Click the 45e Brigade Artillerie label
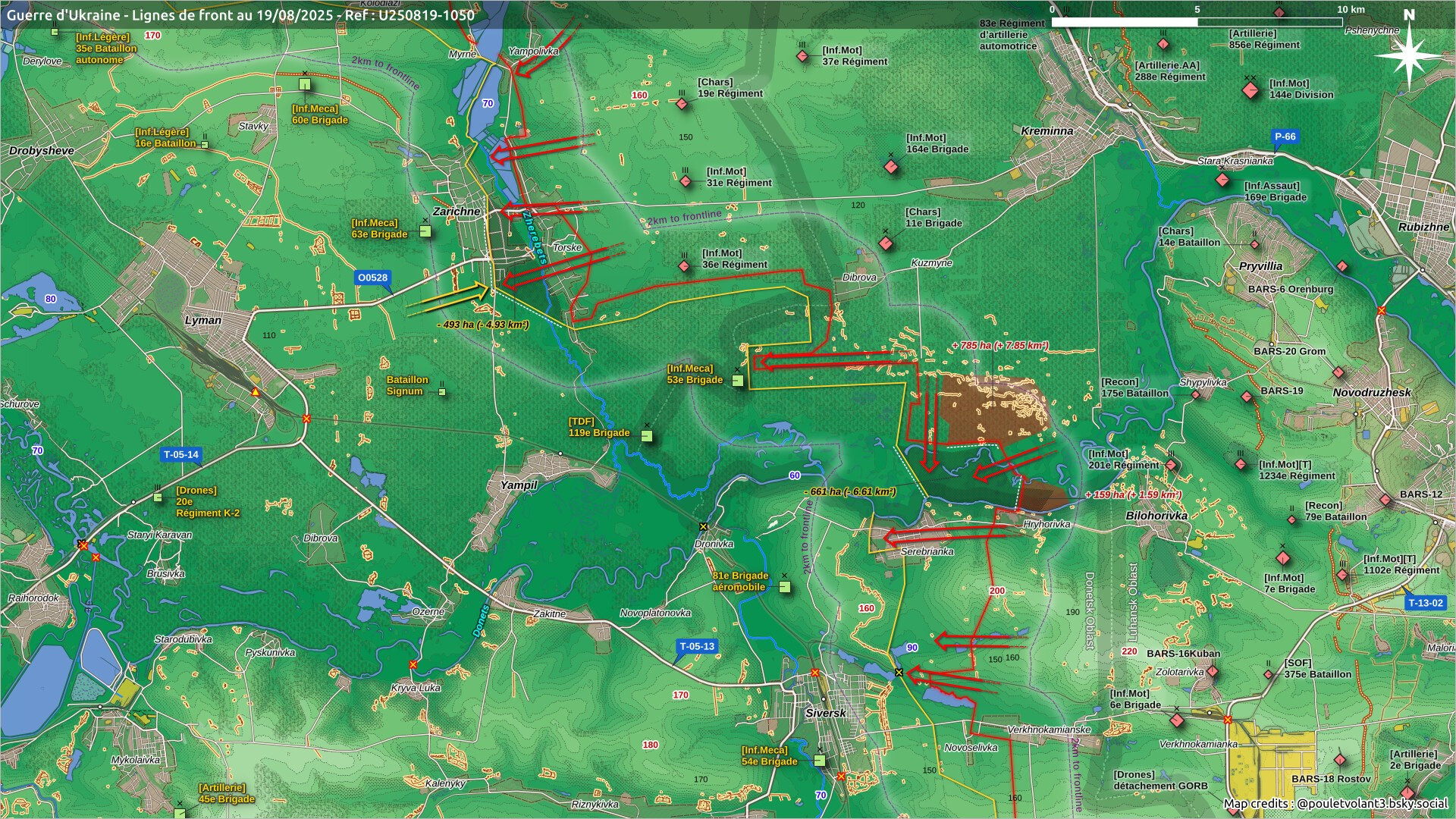This screenshot has width=1456, height=819. tap(227, 794)
